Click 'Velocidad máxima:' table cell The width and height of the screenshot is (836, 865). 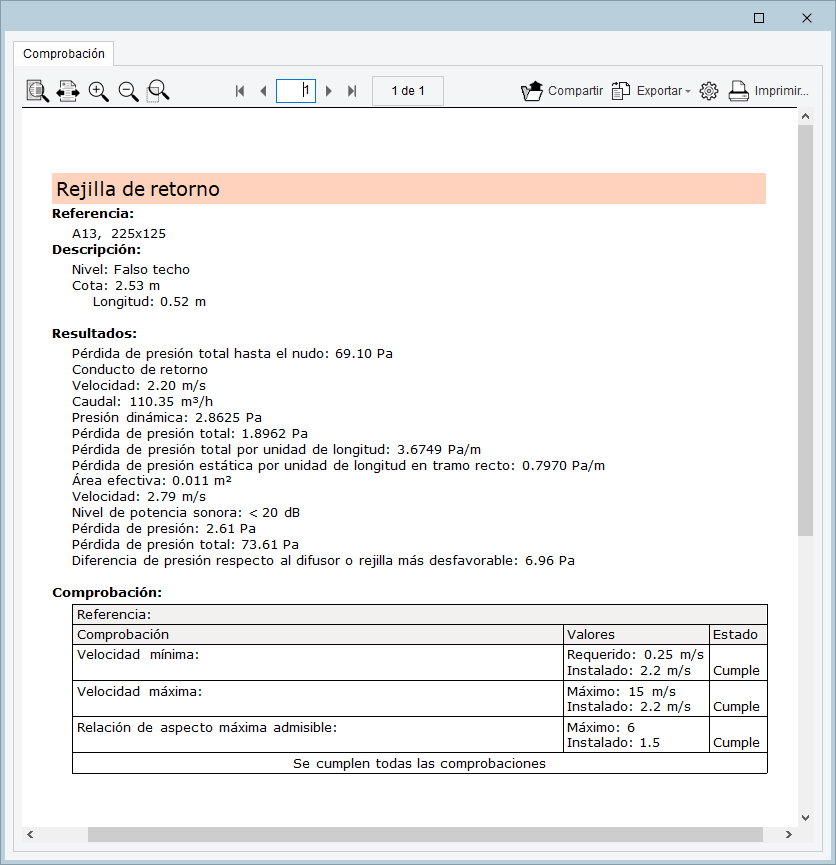point(318,698)
